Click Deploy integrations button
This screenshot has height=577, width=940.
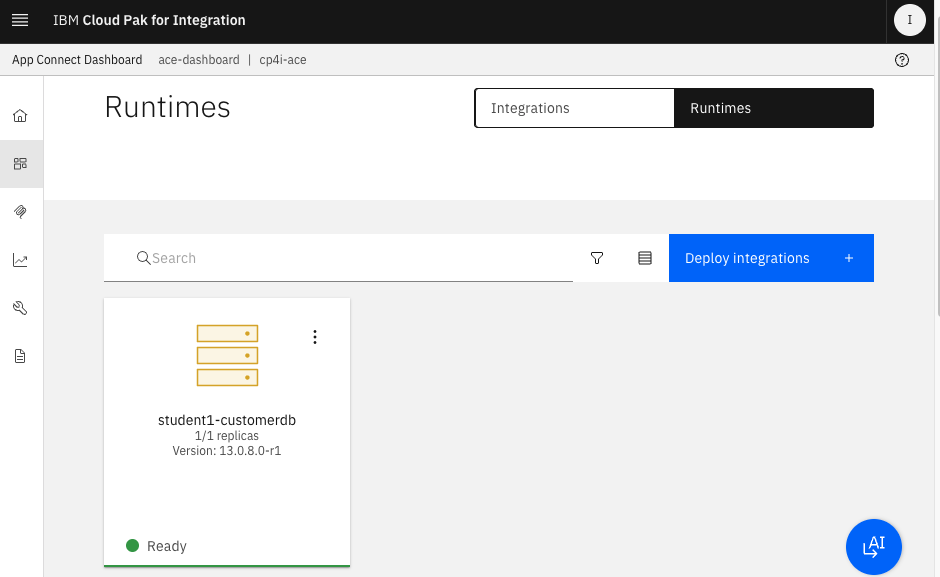(x=771, y=258)
